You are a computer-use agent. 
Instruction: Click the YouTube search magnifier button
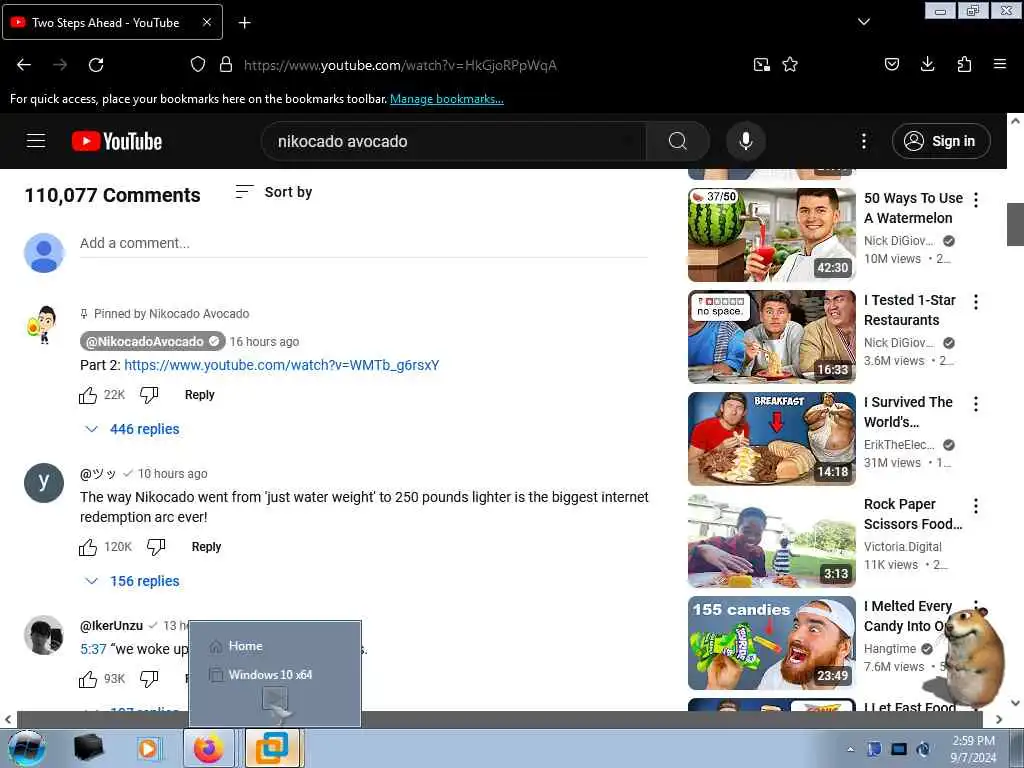[678, 141]
